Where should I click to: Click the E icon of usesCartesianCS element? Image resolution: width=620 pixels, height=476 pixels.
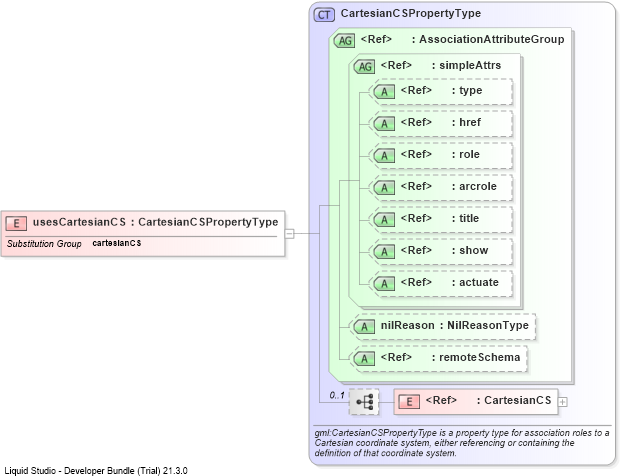tap(16, 223)
